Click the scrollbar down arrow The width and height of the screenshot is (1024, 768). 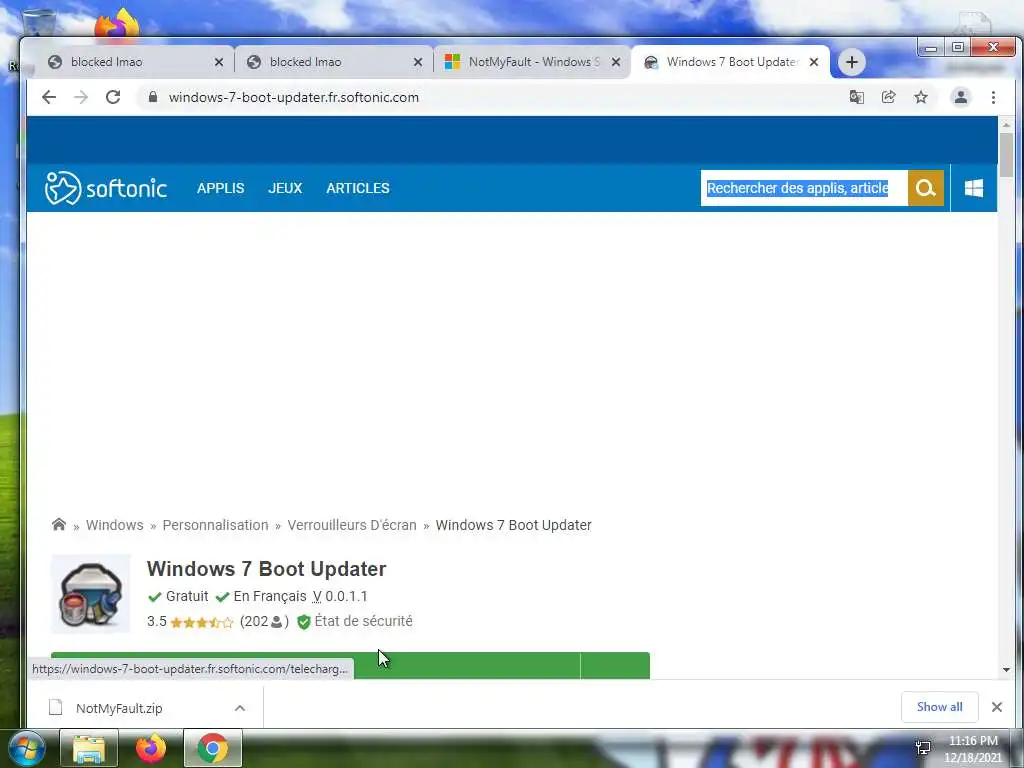[1006, 669]
